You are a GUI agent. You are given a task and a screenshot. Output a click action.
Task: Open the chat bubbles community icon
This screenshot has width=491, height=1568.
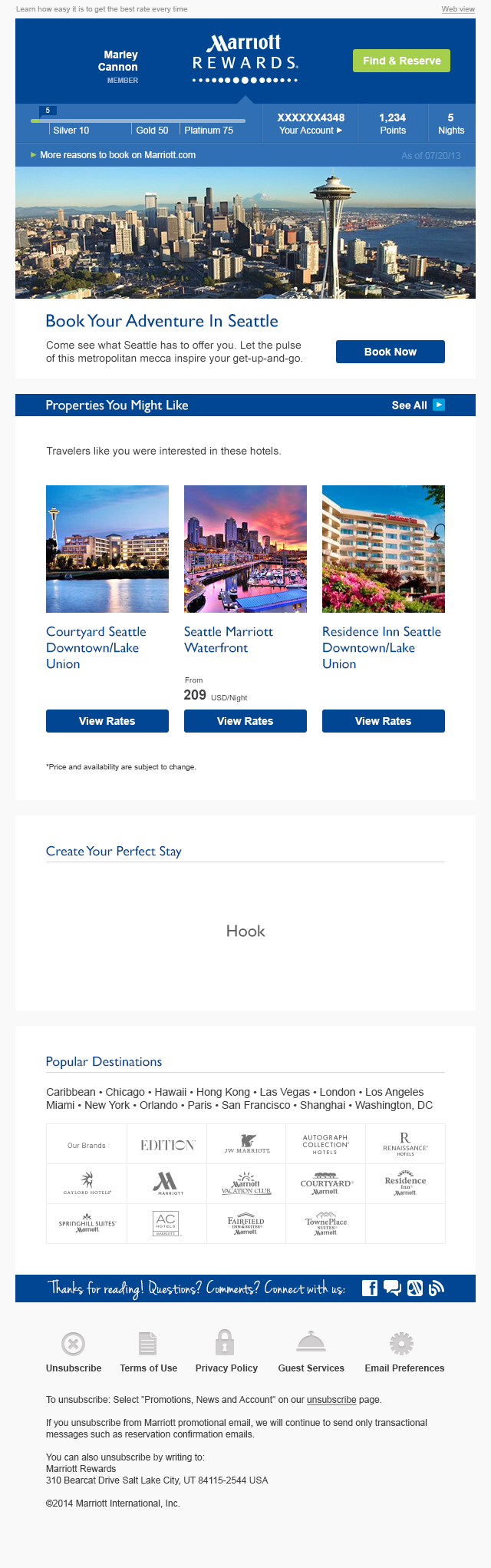(x=392, y=1288)
